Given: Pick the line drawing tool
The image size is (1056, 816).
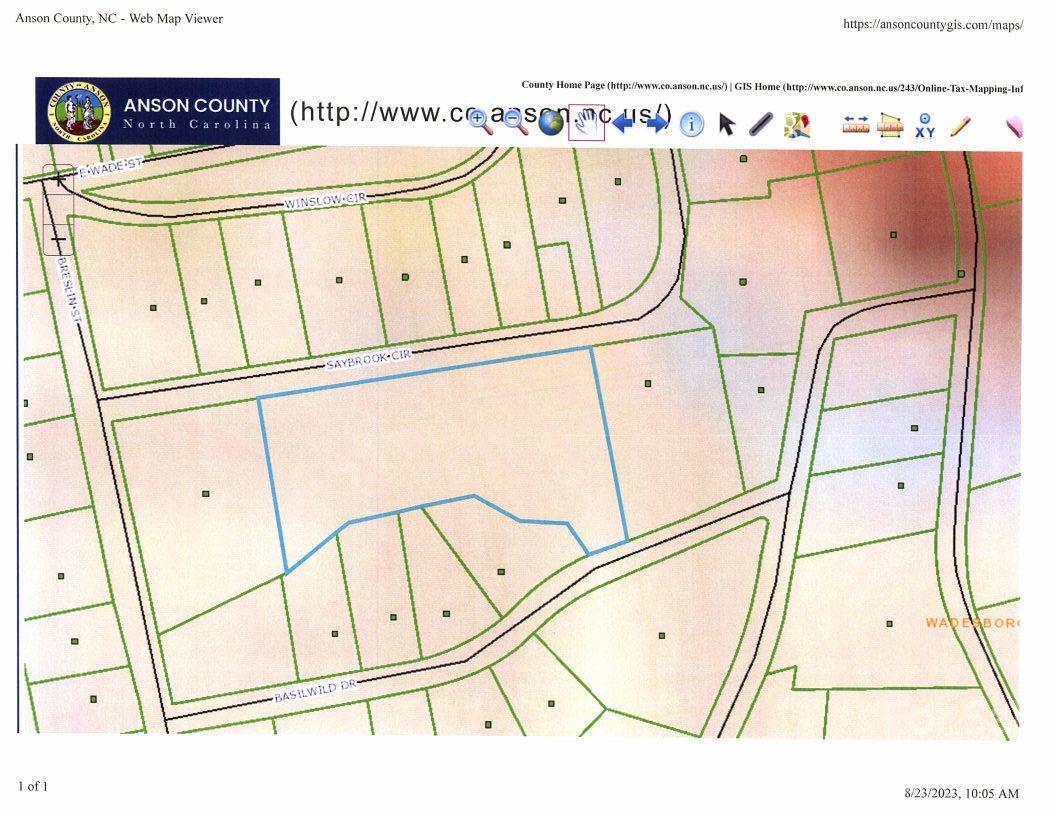Looking at the screenshot, I should pyautogui.click(x=761, y=124).
